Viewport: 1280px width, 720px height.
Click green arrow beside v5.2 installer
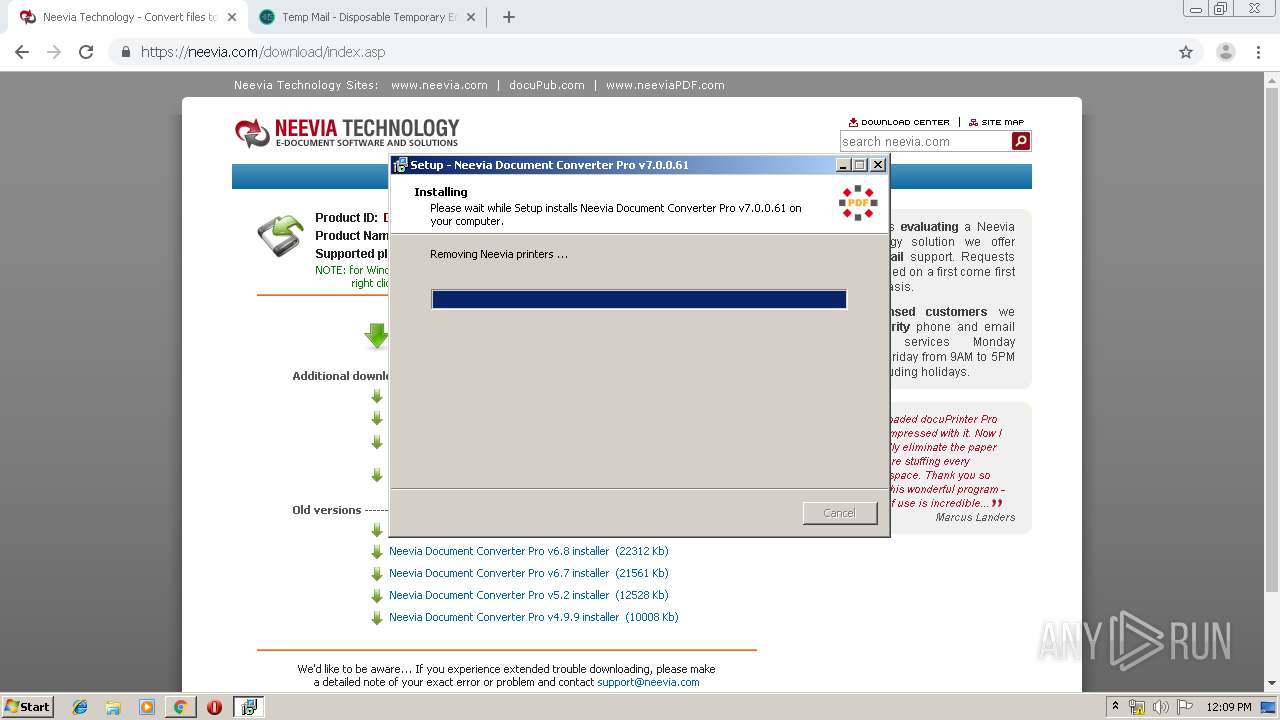coord(377,596)
